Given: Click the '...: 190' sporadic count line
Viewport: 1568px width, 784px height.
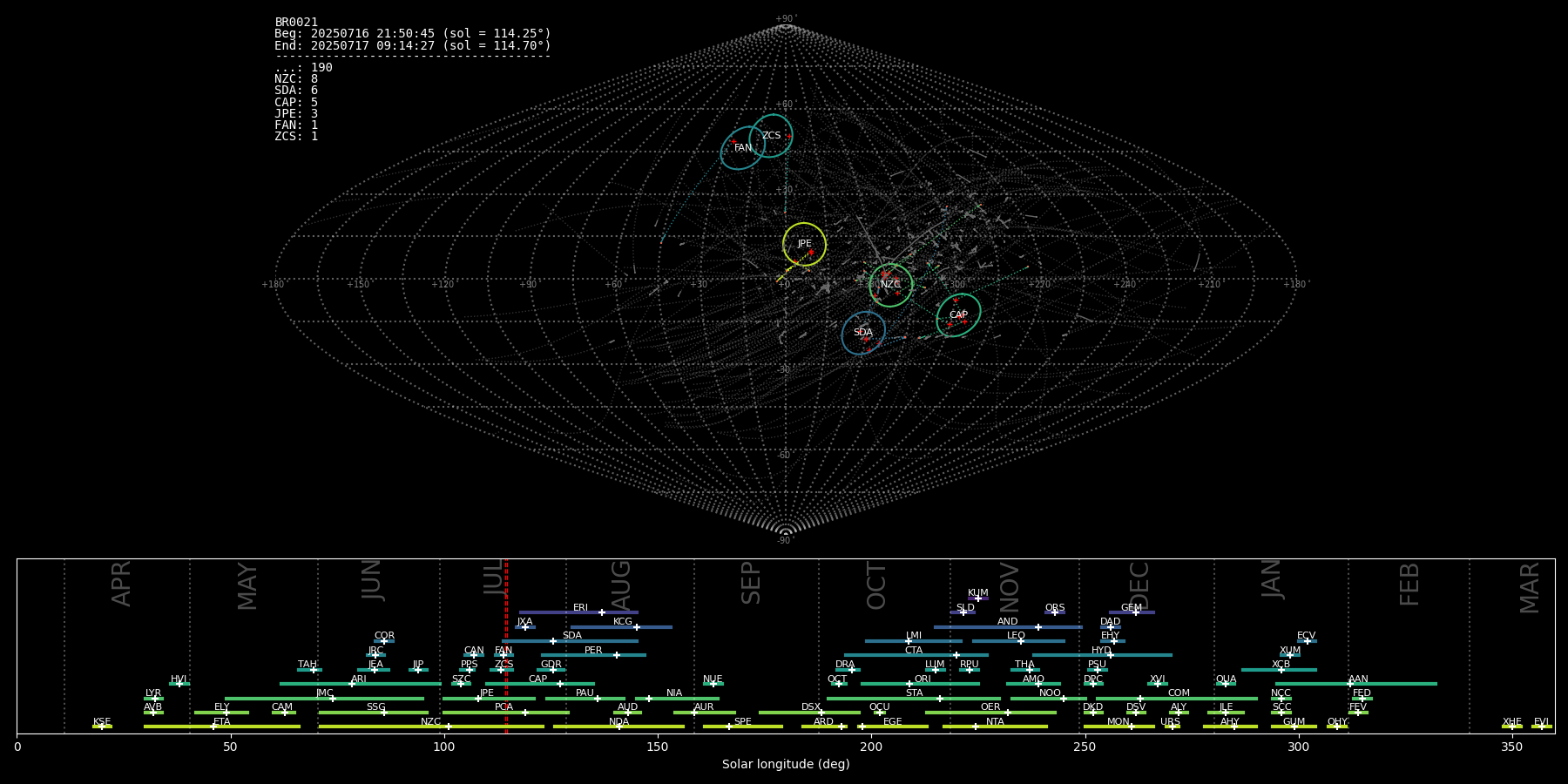Looking at the screenshot, I should pos(303,68).
